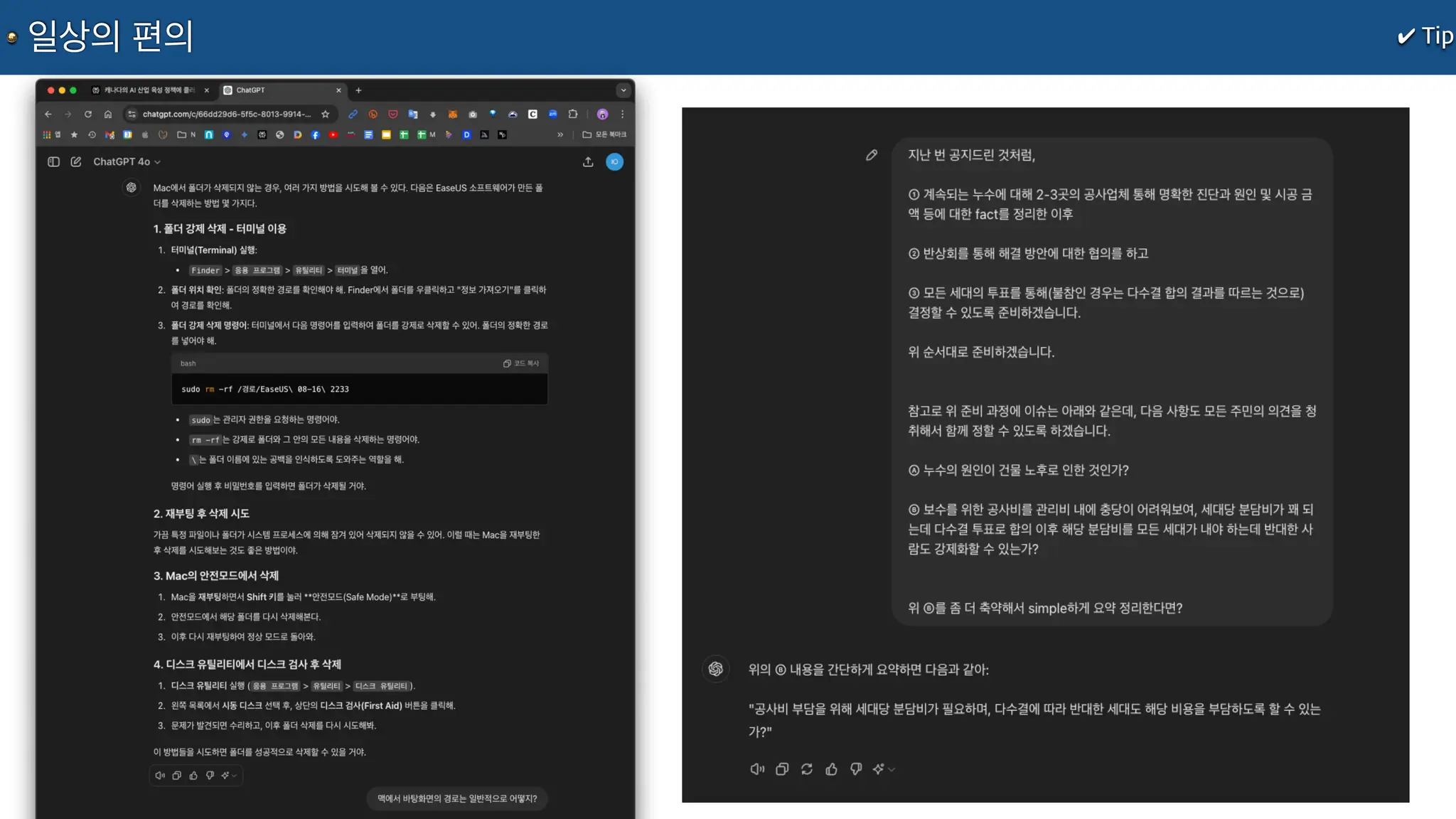Viewport: 1456px width, 819px height.
Task: Show hidden bookmarks with double chevron
Action: (x=560, y=134)
